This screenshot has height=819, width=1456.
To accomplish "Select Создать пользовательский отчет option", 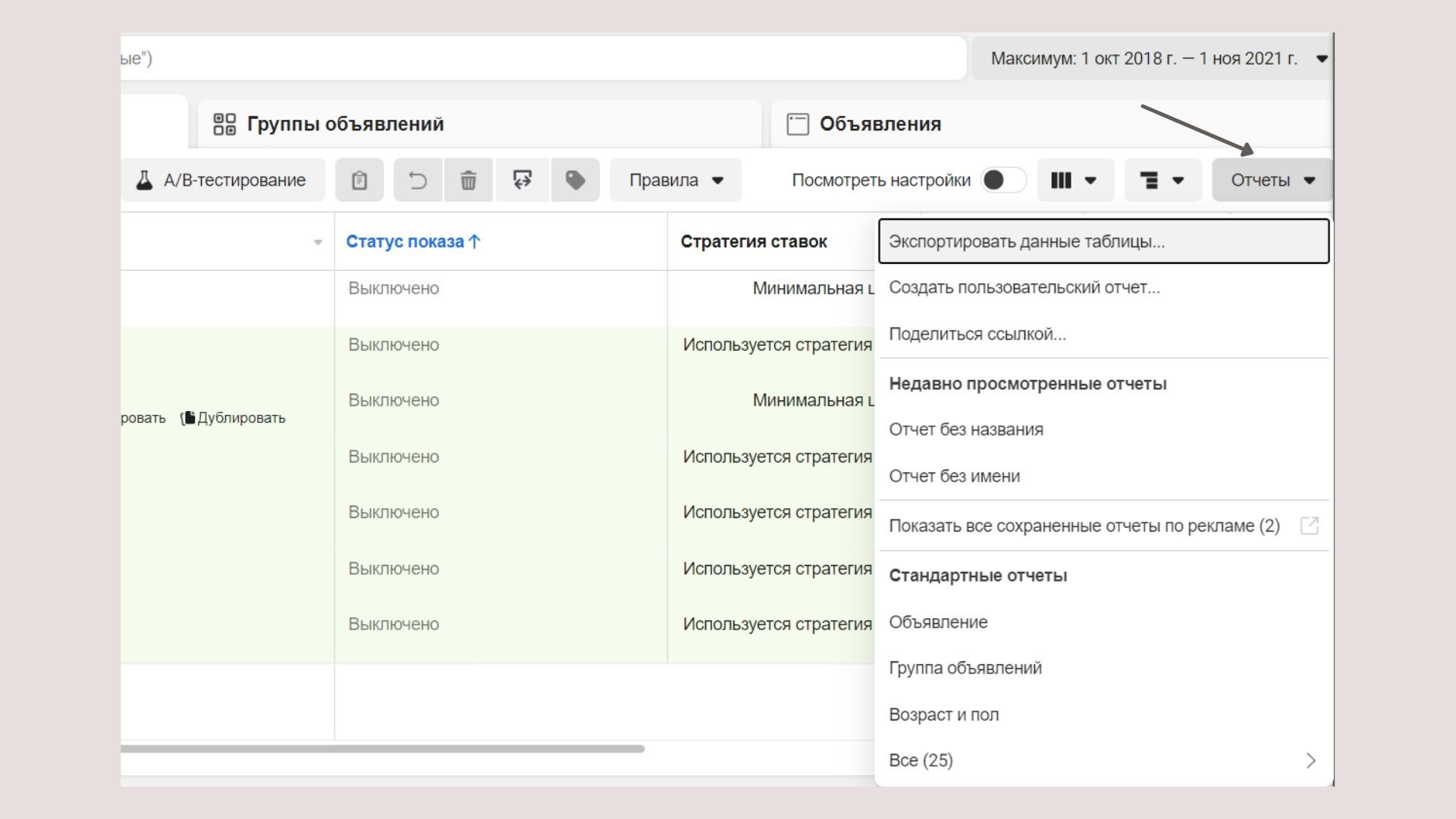I will coord(1024,287).
